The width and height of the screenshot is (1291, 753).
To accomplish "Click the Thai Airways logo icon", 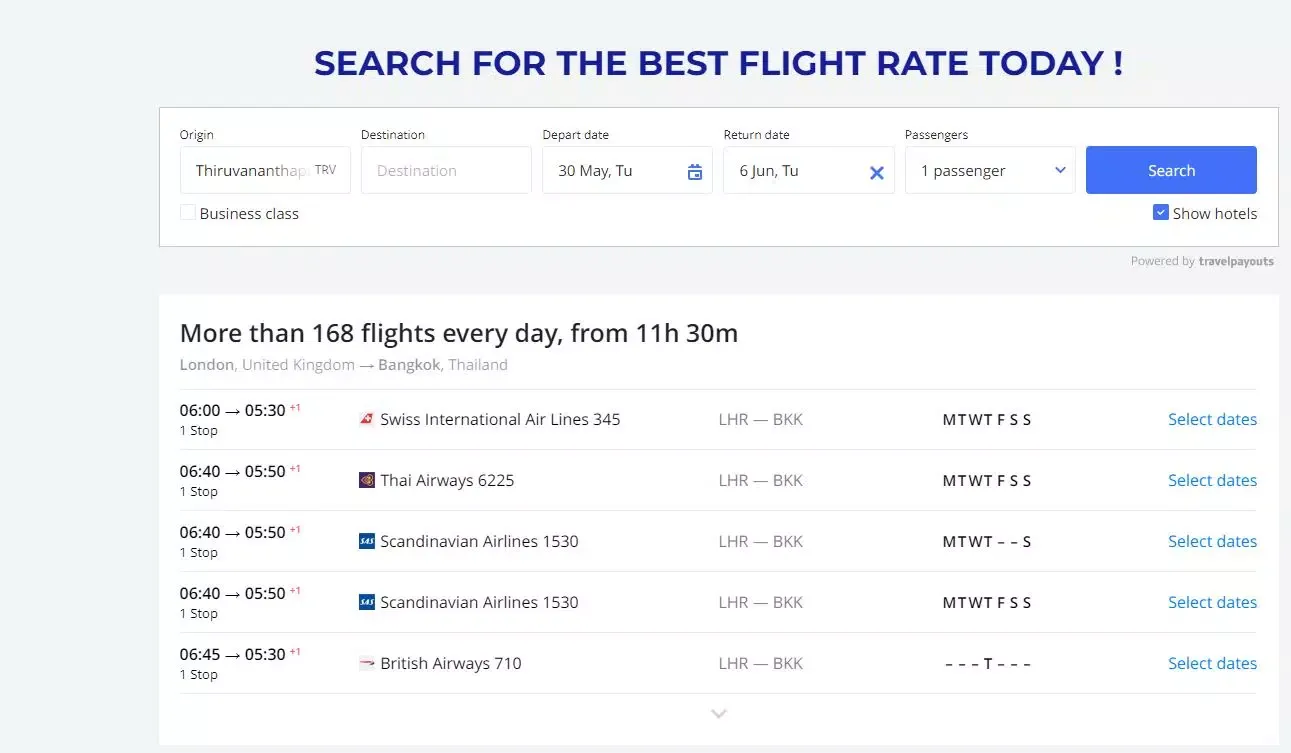I will pos(367,480).
